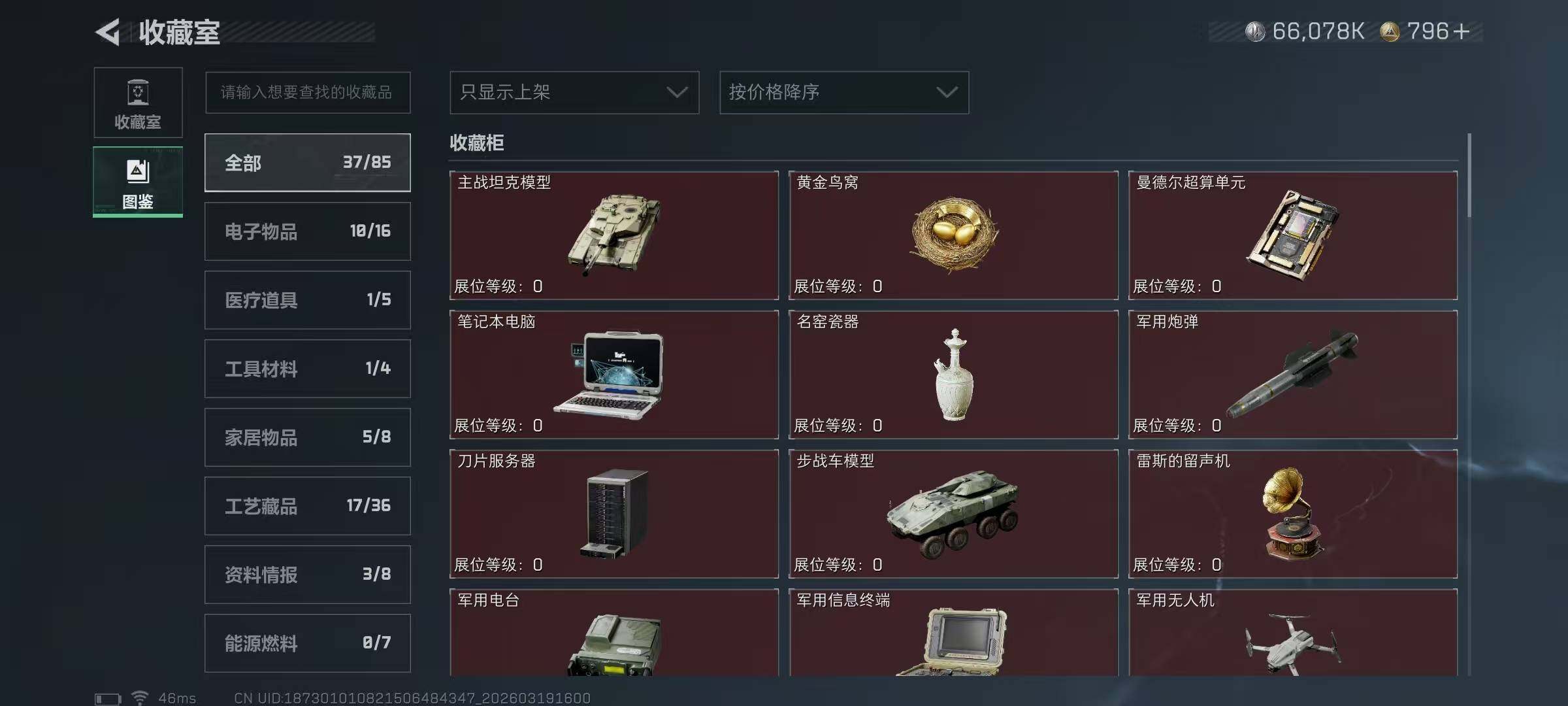Click the chevron on 只显示上架 dropdown
The width and height of the screenshot is (1568, 706).
point(678,92)
